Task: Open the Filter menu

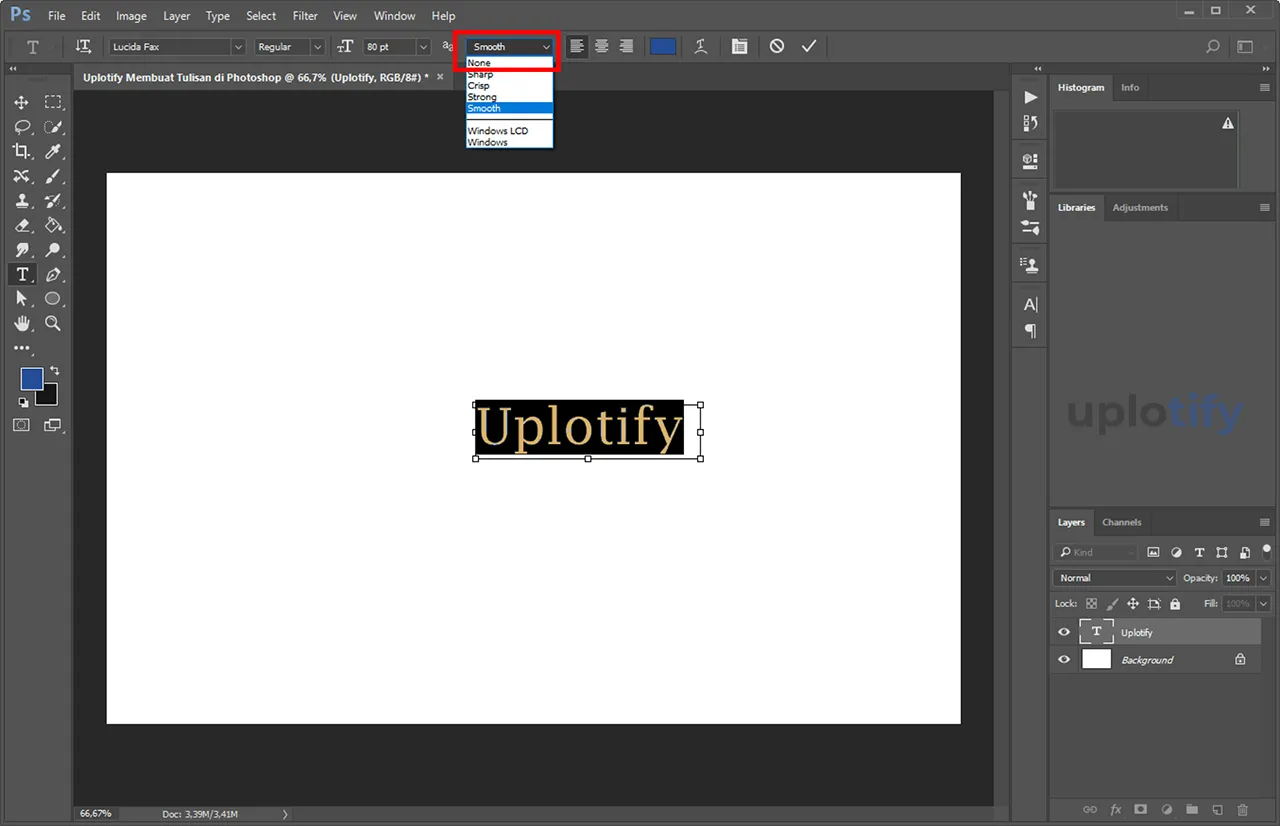Action: [305, 16]
